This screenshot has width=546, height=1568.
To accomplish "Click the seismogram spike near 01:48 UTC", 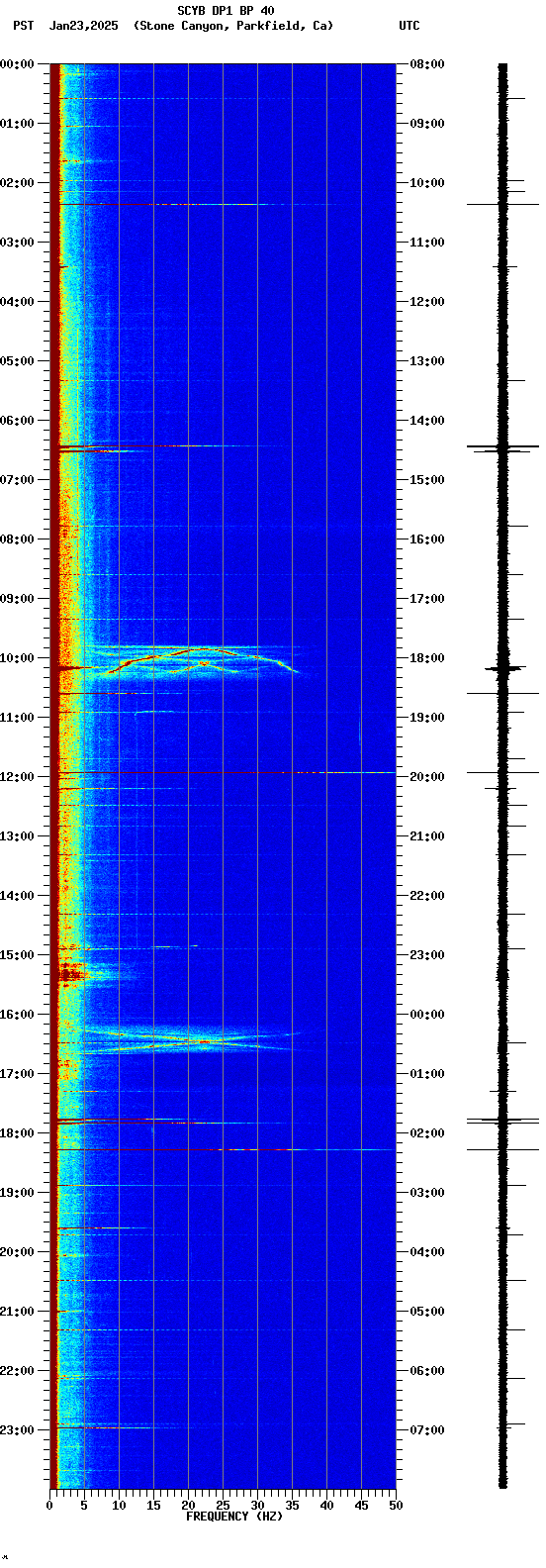I will click(x=502, y=1121).
